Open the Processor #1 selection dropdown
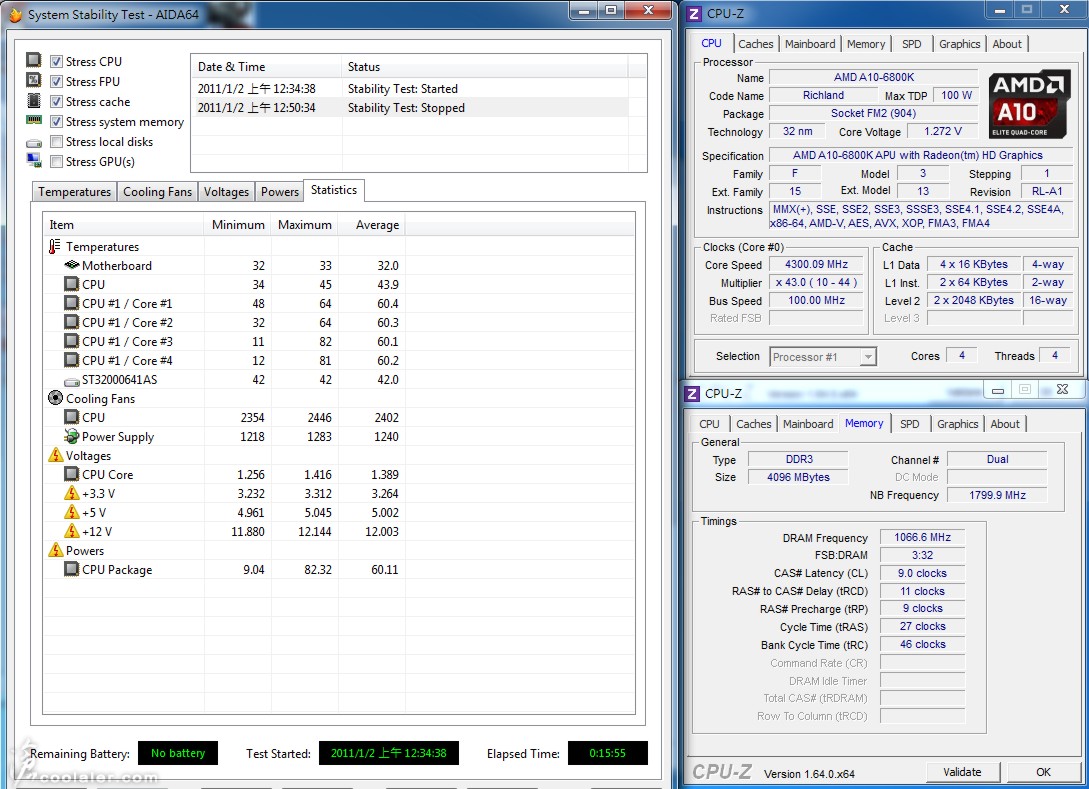Viewport: 1089px width, 789px height. 867,357
